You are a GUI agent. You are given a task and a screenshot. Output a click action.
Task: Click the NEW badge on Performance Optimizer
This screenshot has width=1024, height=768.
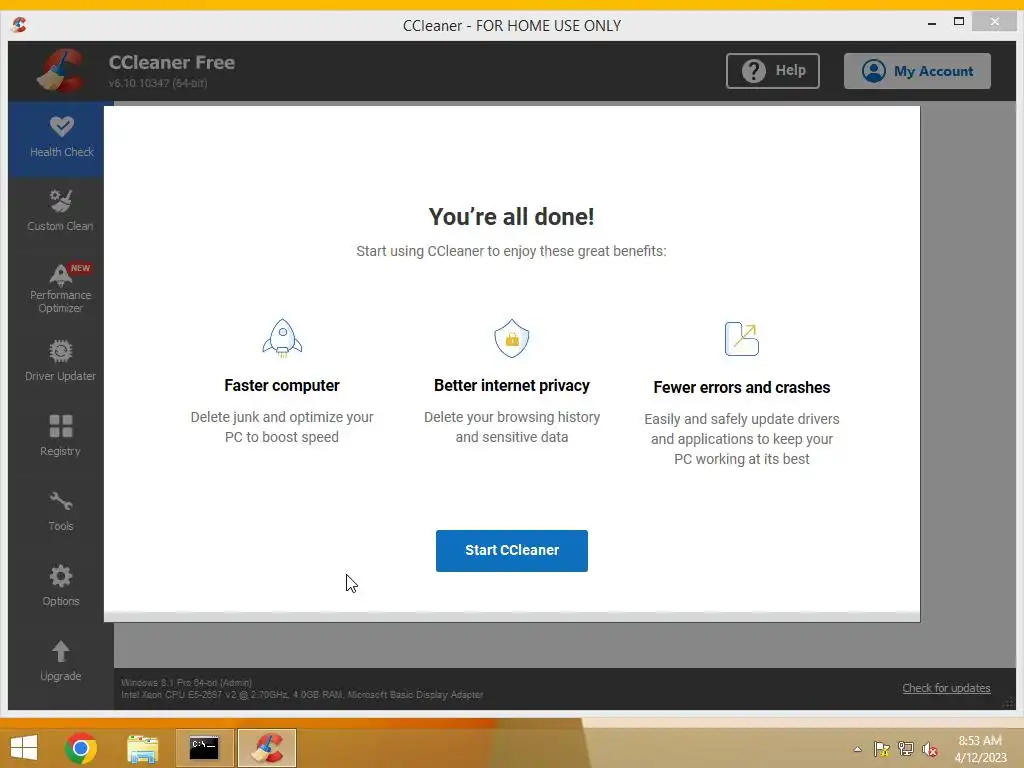[x=80, y=268]
